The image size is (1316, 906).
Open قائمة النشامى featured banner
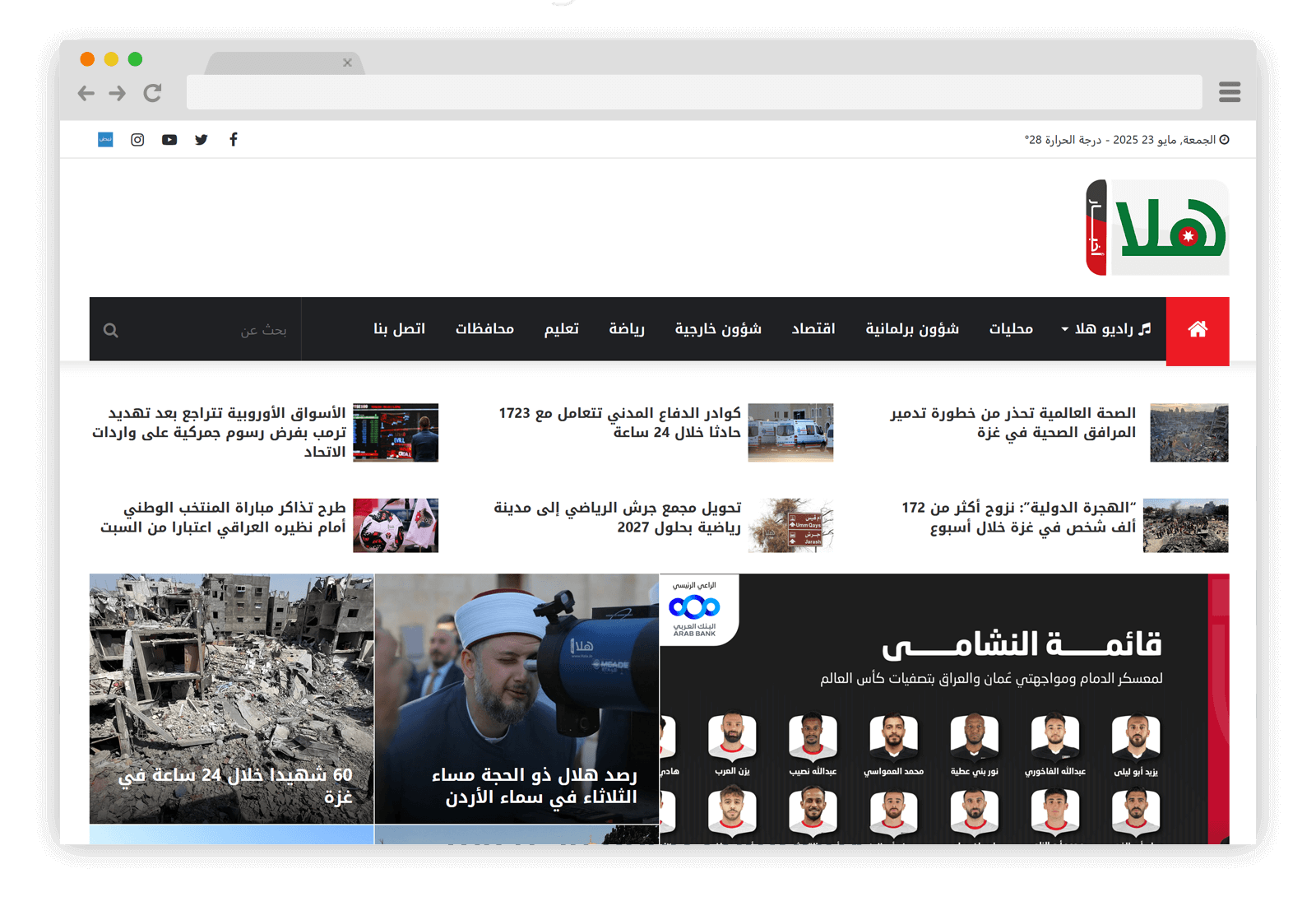(x=944, y=709)
